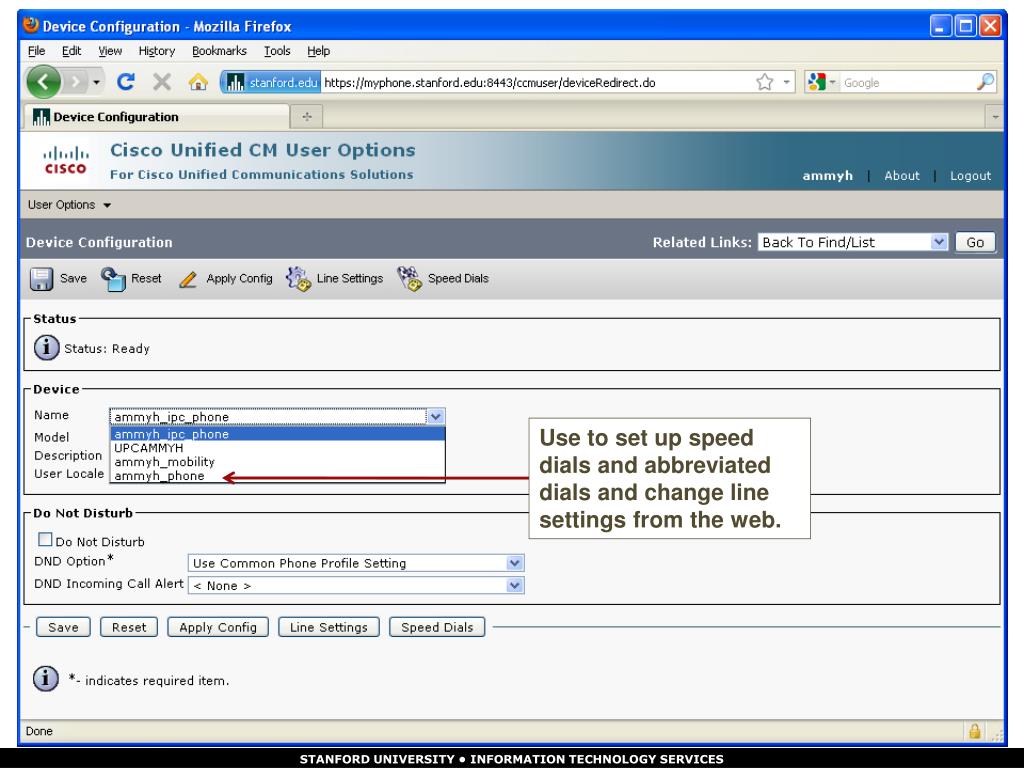This screenshot has height=768, width=1024.
Task: Open the File menu
Action: point(37,51)
